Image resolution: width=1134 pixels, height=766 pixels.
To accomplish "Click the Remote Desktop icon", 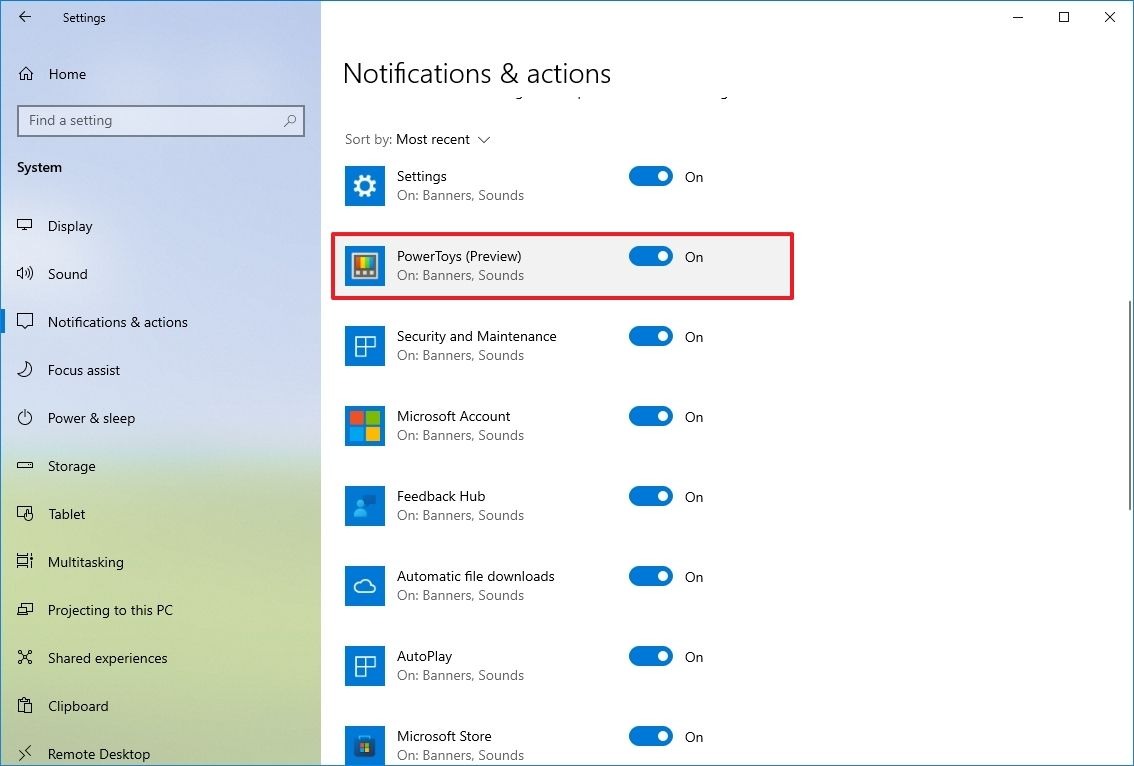I will coord(25,754).
